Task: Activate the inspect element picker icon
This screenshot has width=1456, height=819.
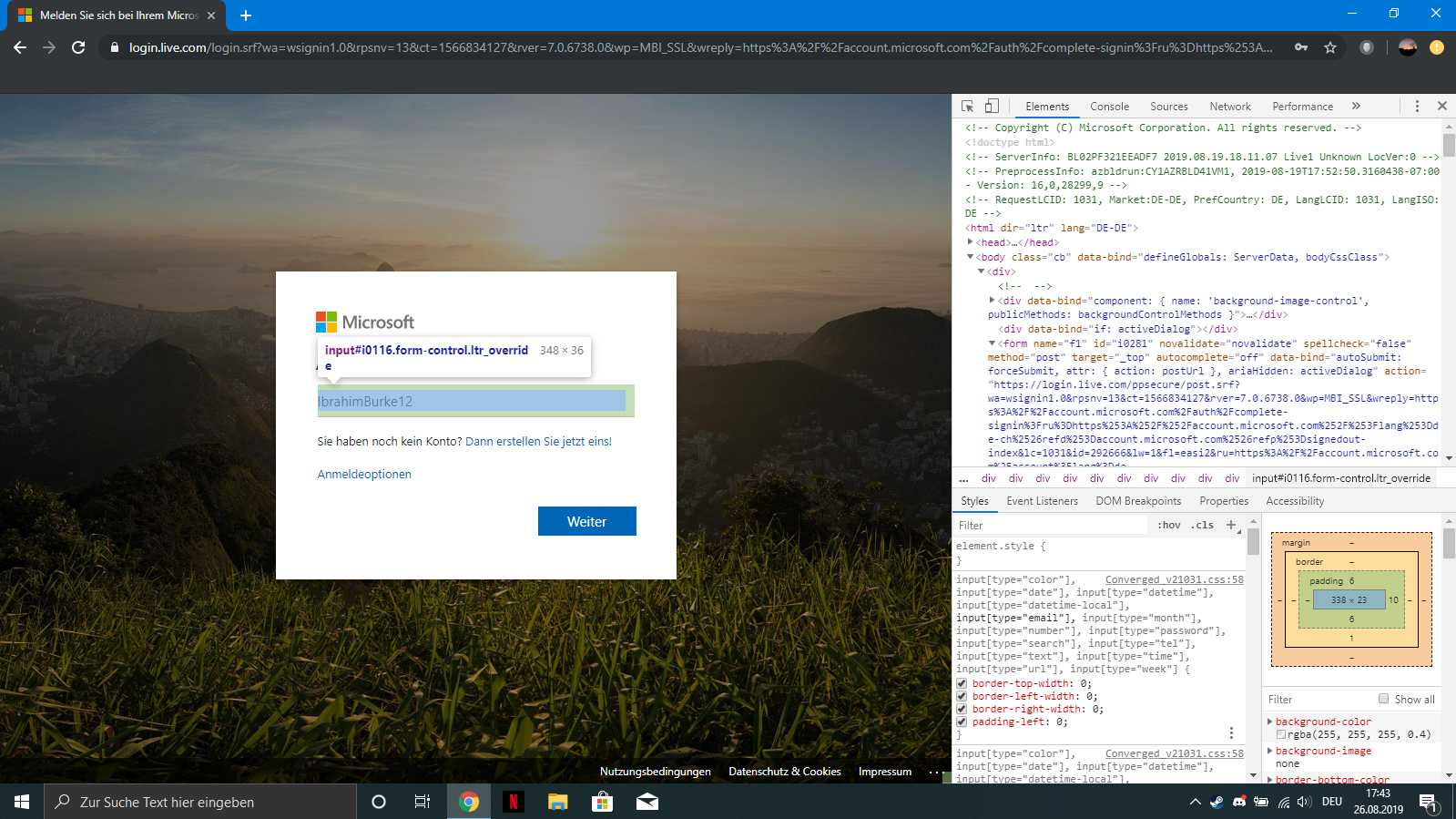Action: (968, 106)
